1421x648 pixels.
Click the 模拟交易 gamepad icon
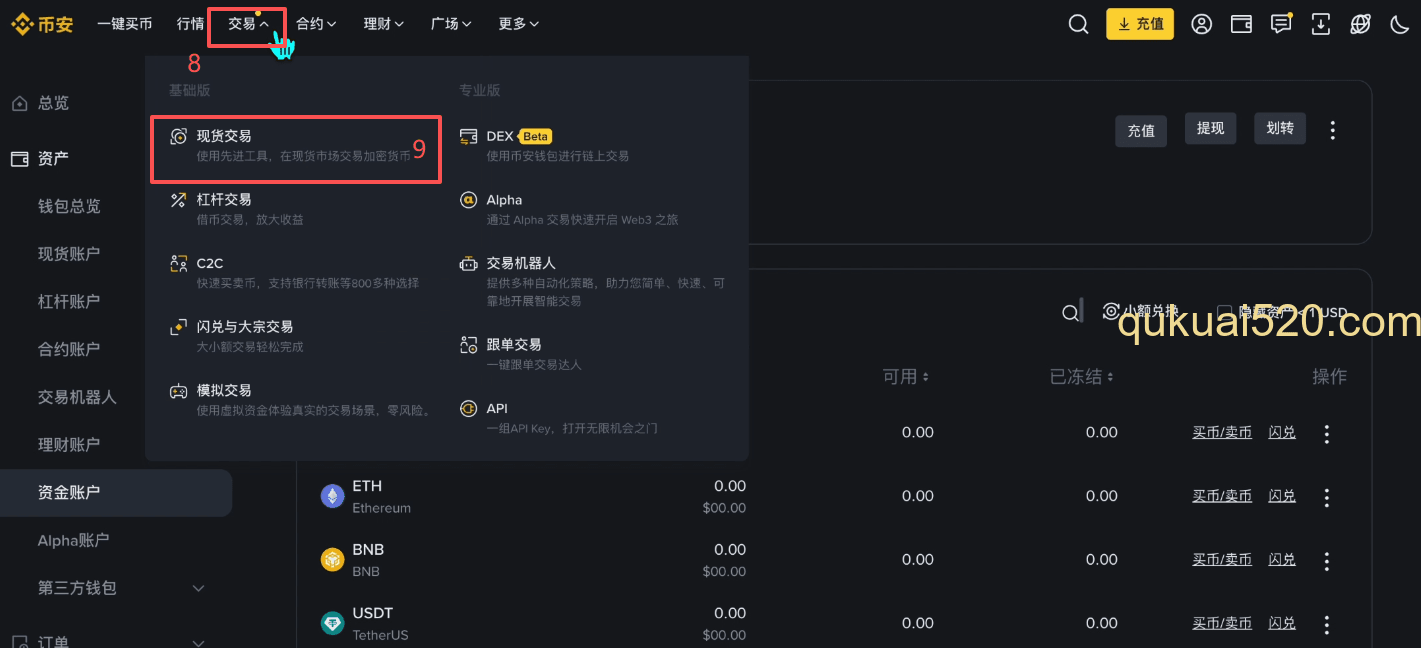179,391
